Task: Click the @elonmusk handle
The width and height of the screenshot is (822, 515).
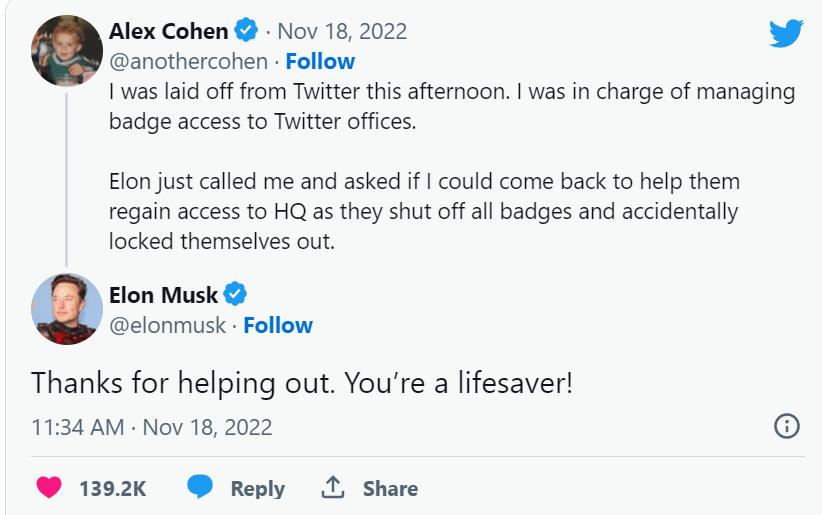Action: [x=167, y=325]
